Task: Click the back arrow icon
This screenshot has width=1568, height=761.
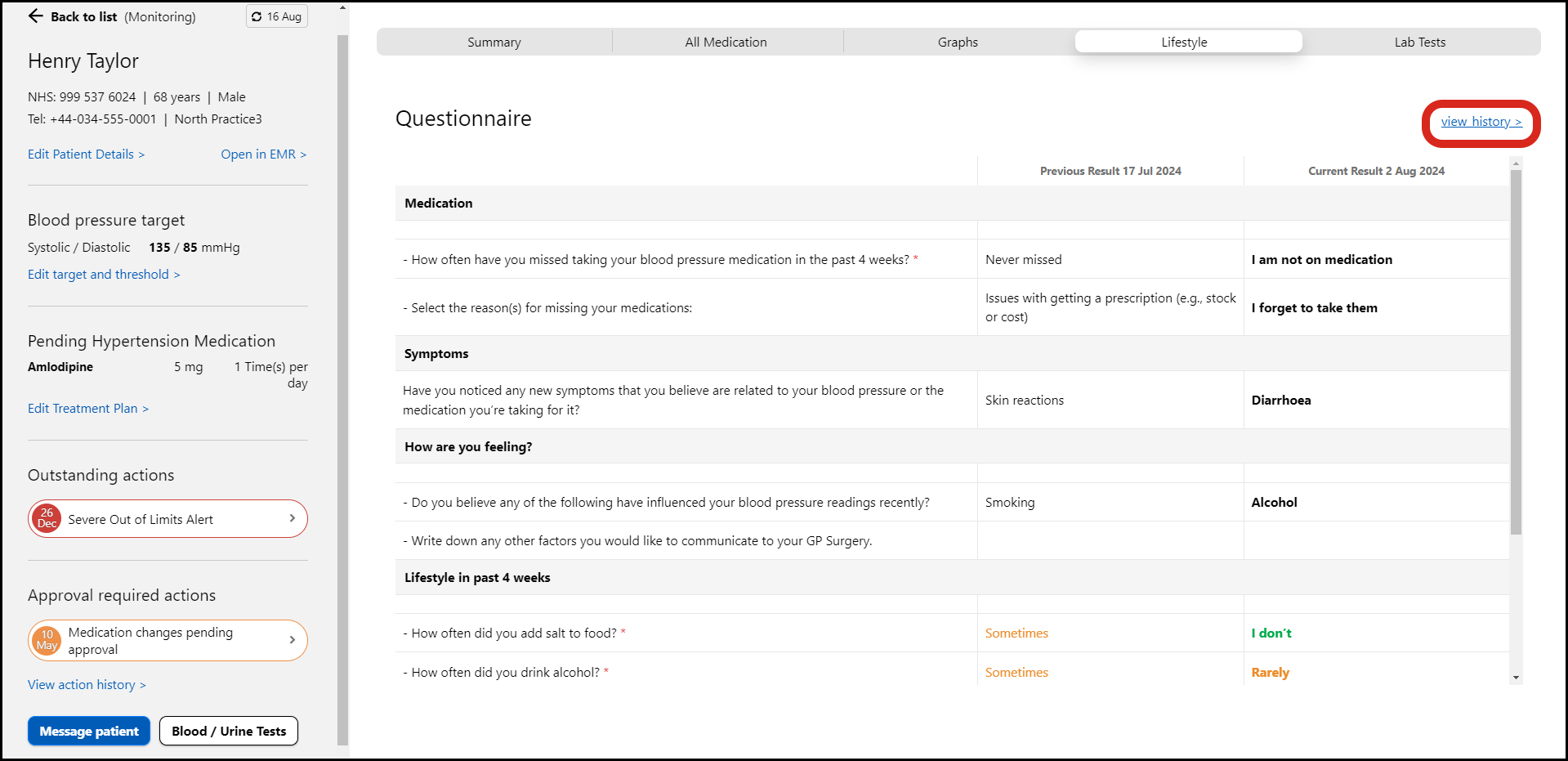Action: coord(35,16)
